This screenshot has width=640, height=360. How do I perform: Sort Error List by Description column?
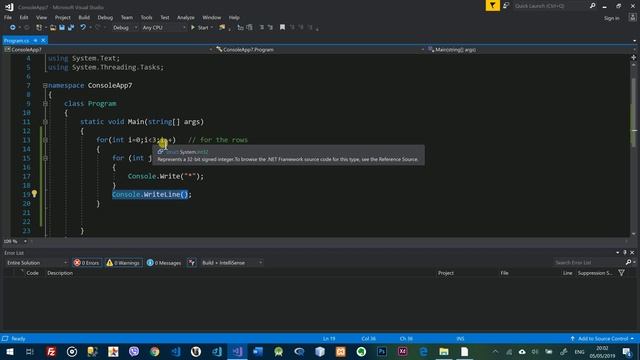[x=60, y=273]
